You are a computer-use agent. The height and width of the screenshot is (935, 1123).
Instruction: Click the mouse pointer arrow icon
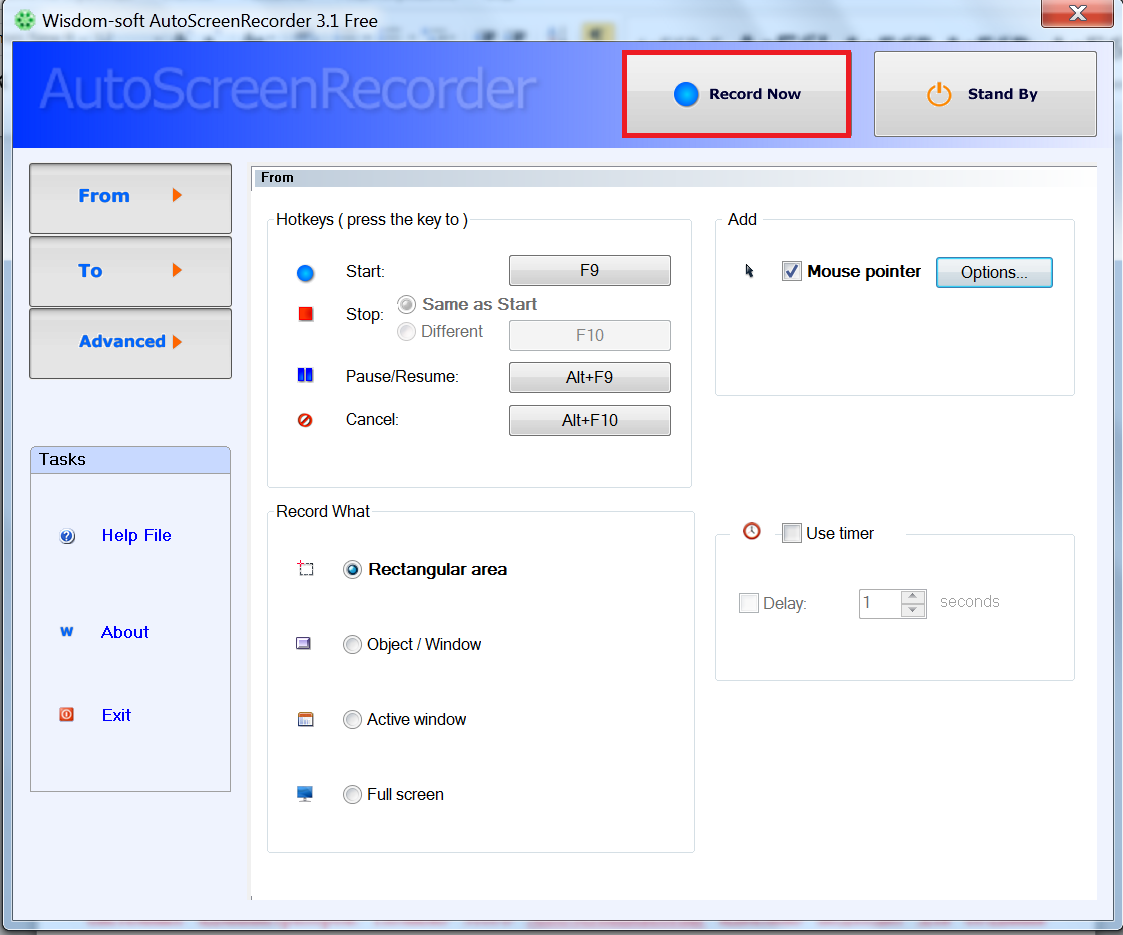coord(749,271)
